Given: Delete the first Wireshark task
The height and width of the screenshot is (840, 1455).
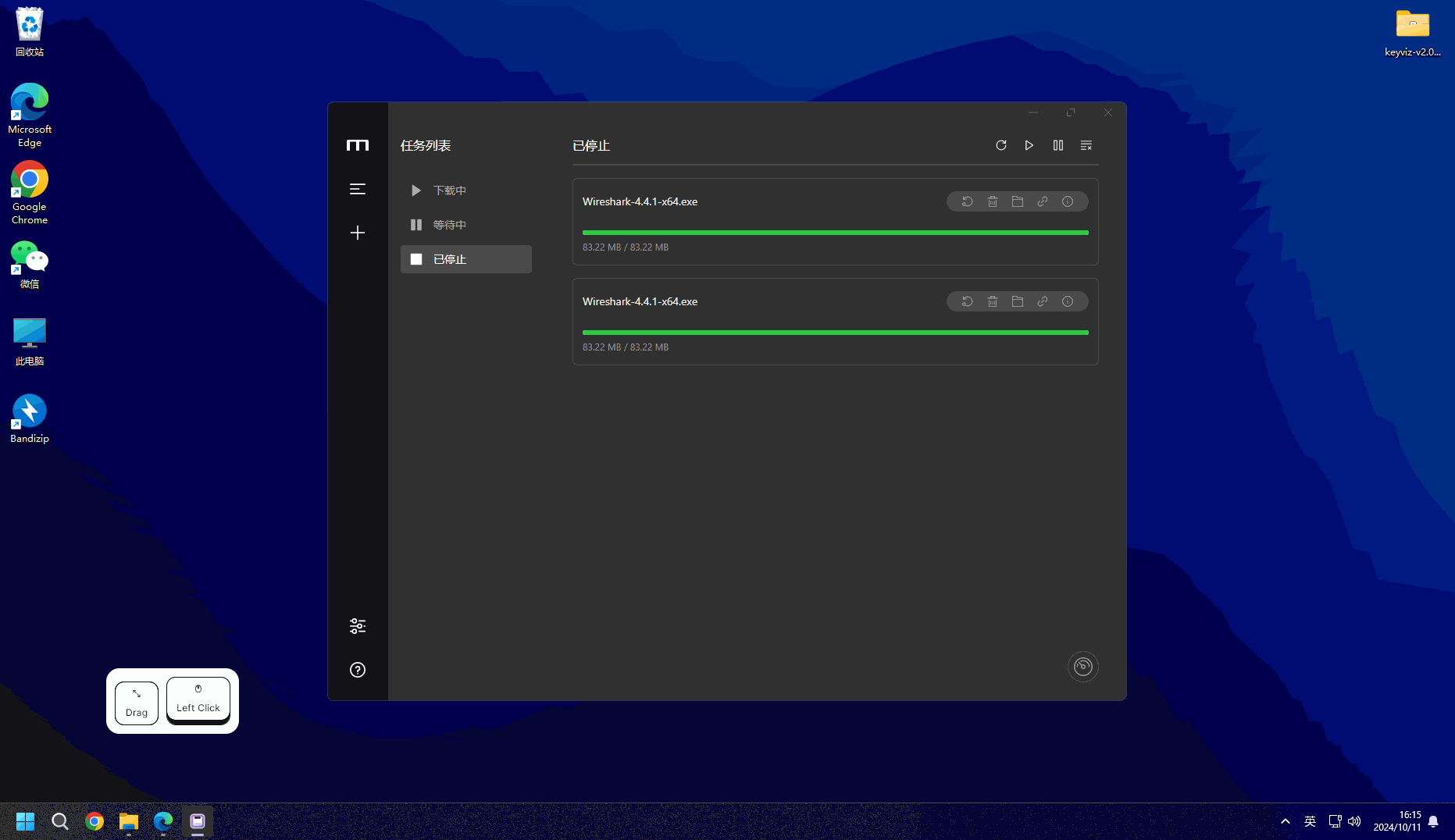Looking at the screenshot, I should coord(993,201).
